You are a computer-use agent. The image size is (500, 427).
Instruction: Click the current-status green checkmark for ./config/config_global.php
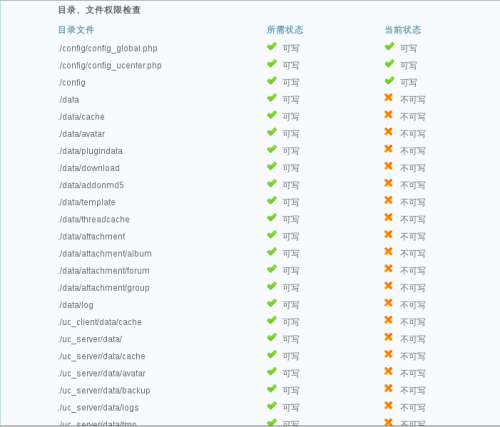(x=389, y=46)
